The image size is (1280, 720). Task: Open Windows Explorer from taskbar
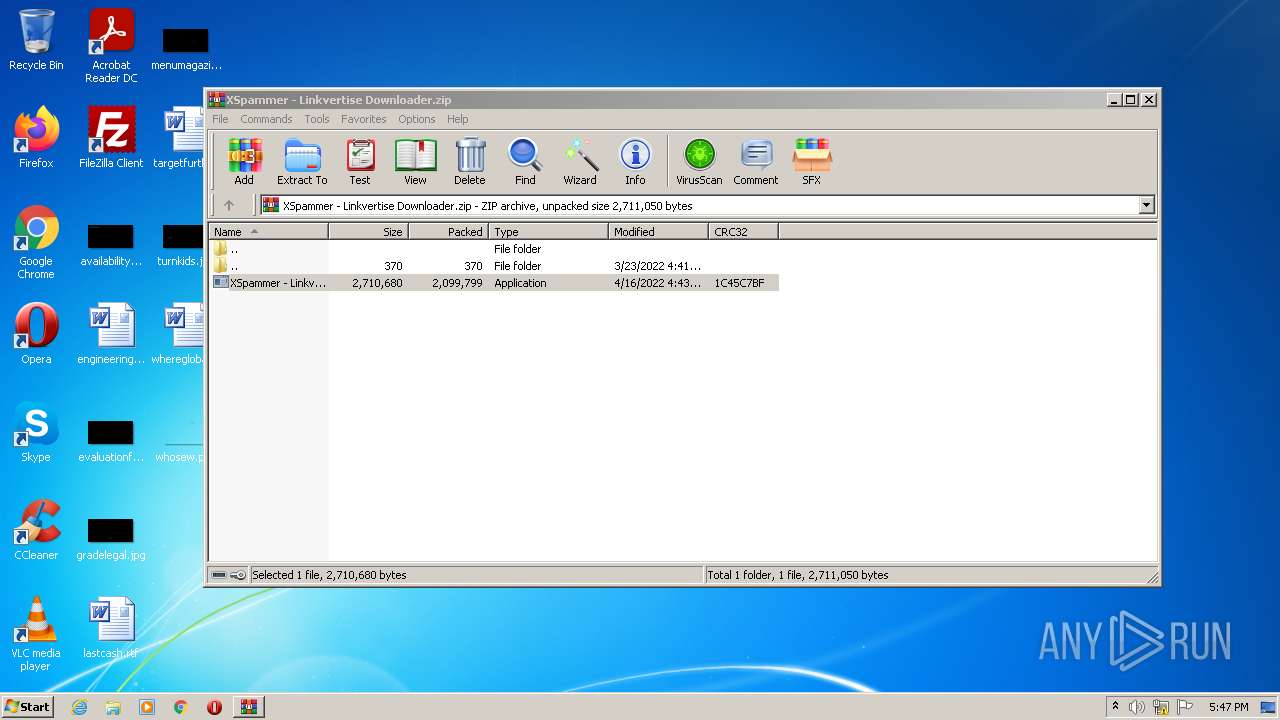[x=113, y=707]
